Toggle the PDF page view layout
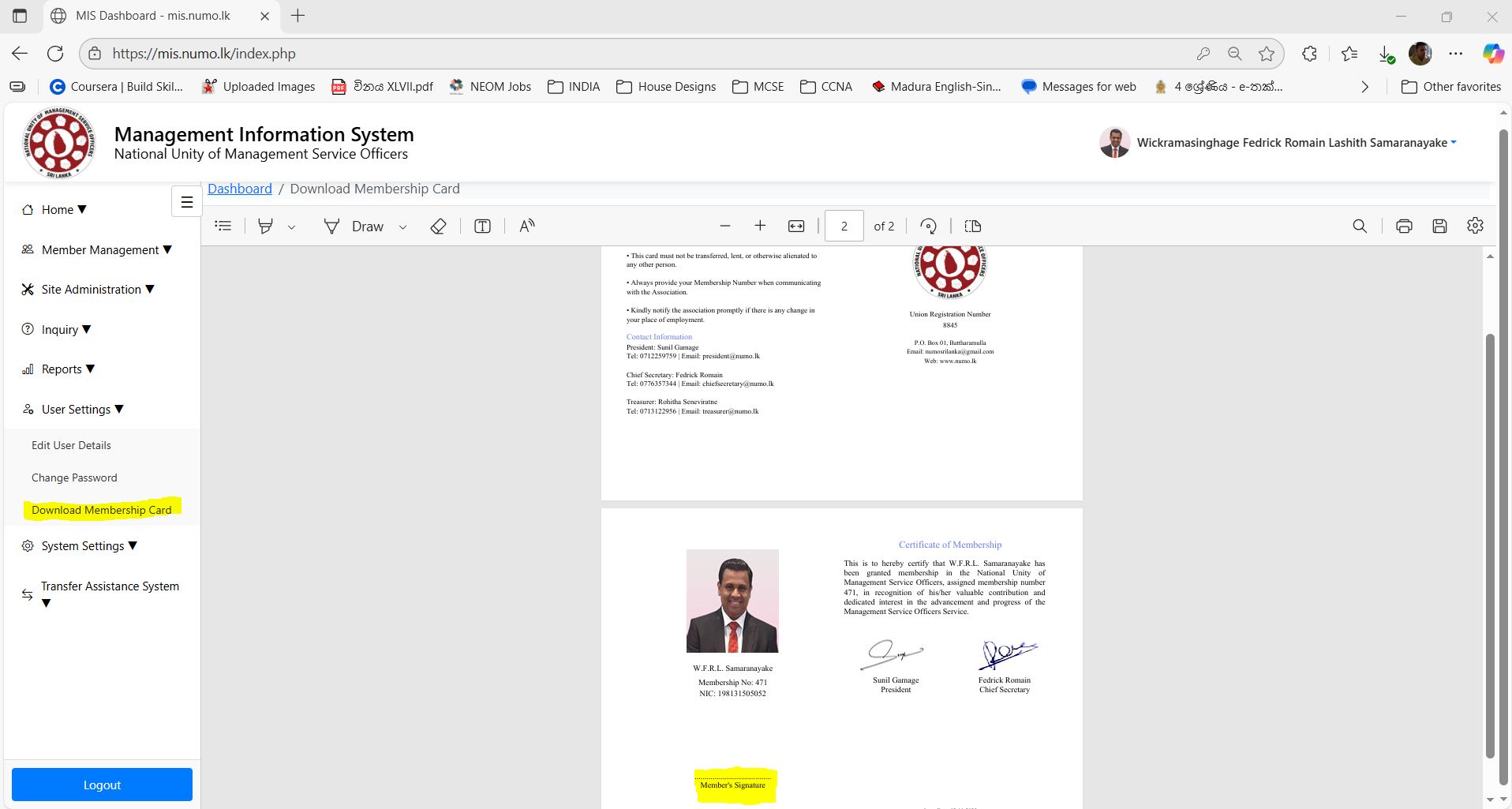Image resolution: width=1512 pixels, height=809 pixels. click(972, 227)
